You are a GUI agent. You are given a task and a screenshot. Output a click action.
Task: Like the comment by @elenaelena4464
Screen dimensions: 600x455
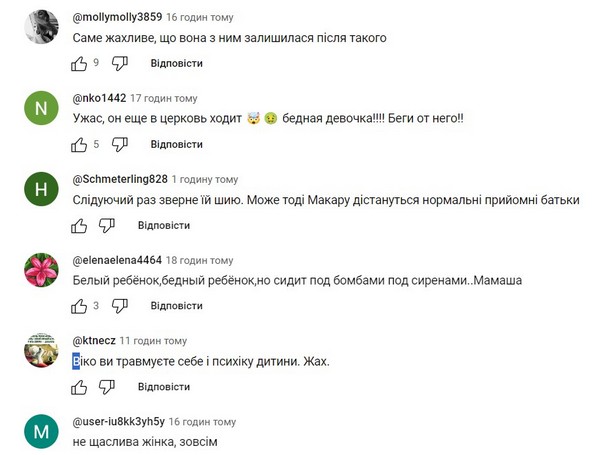[x=80, y=306]
